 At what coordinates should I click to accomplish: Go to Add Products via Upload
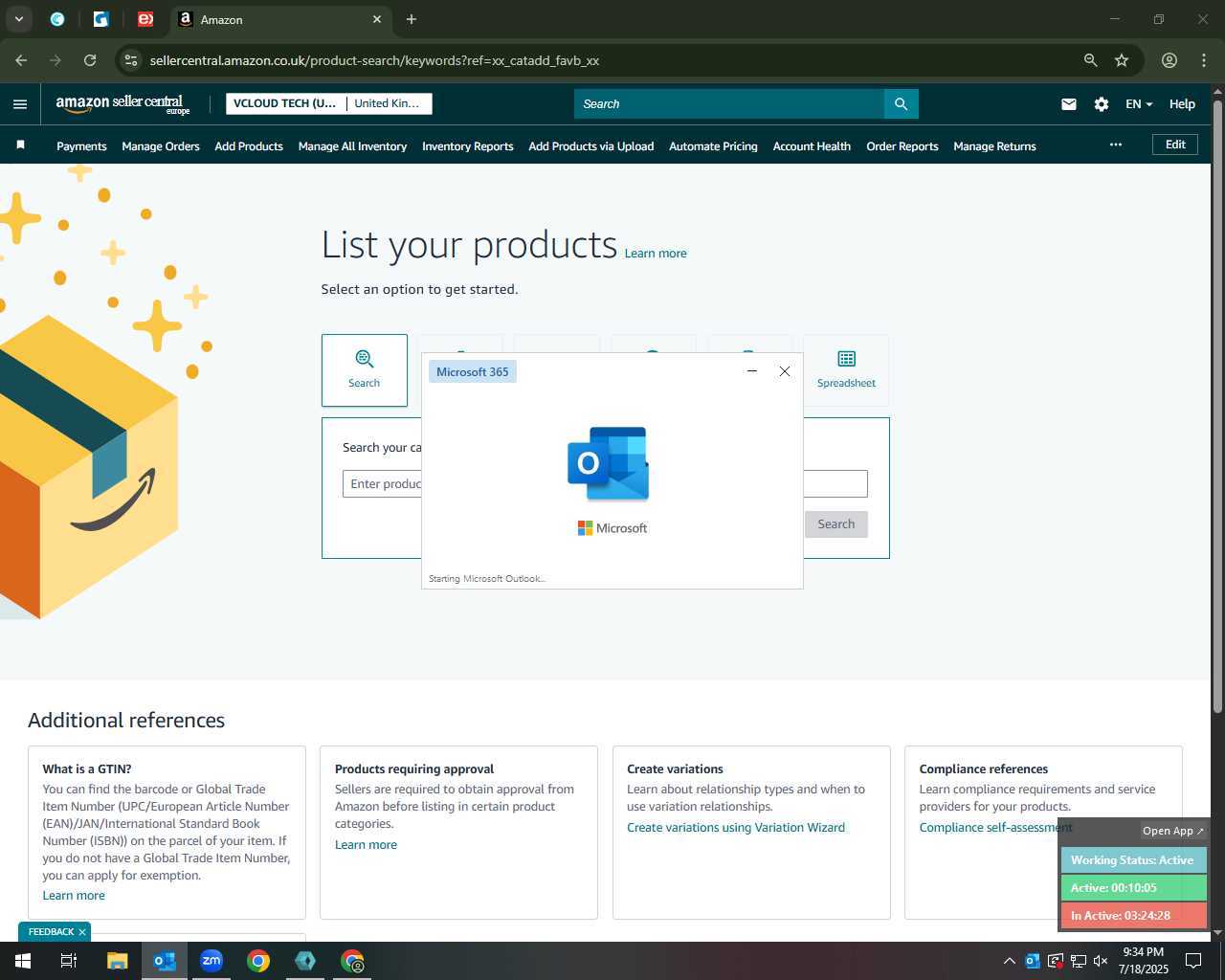point(591,146)
